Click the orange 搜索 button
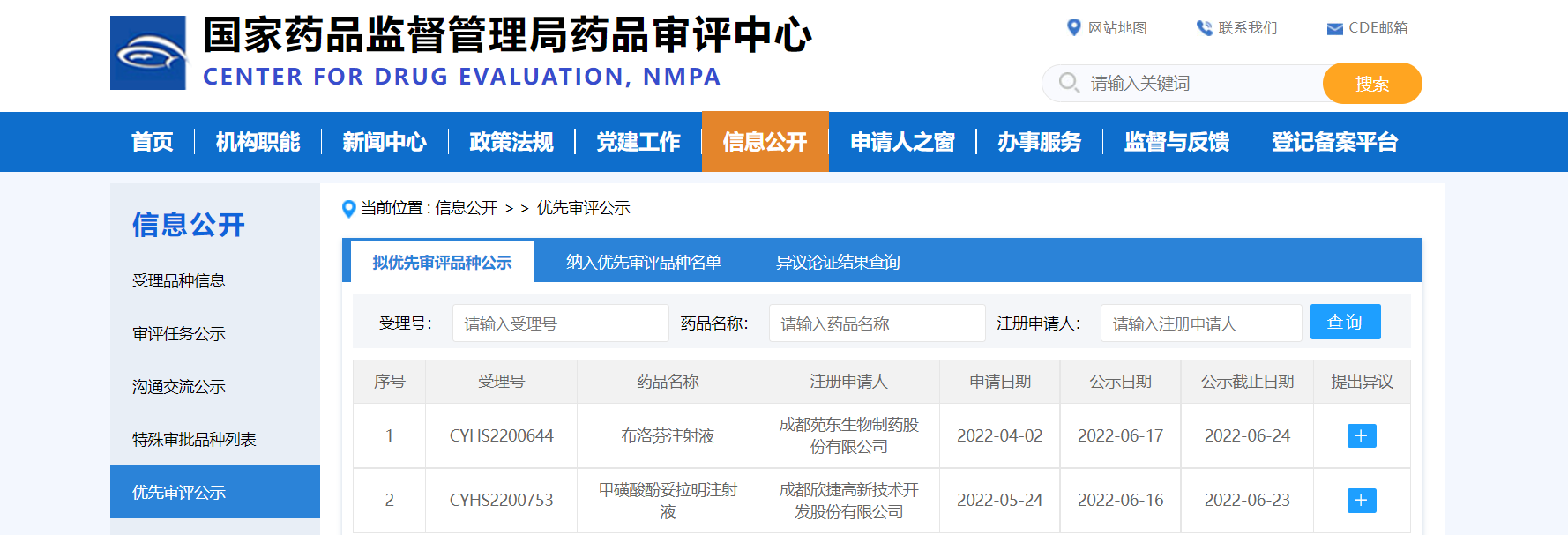The image size is (1568, 535). tap(1372, 83)
